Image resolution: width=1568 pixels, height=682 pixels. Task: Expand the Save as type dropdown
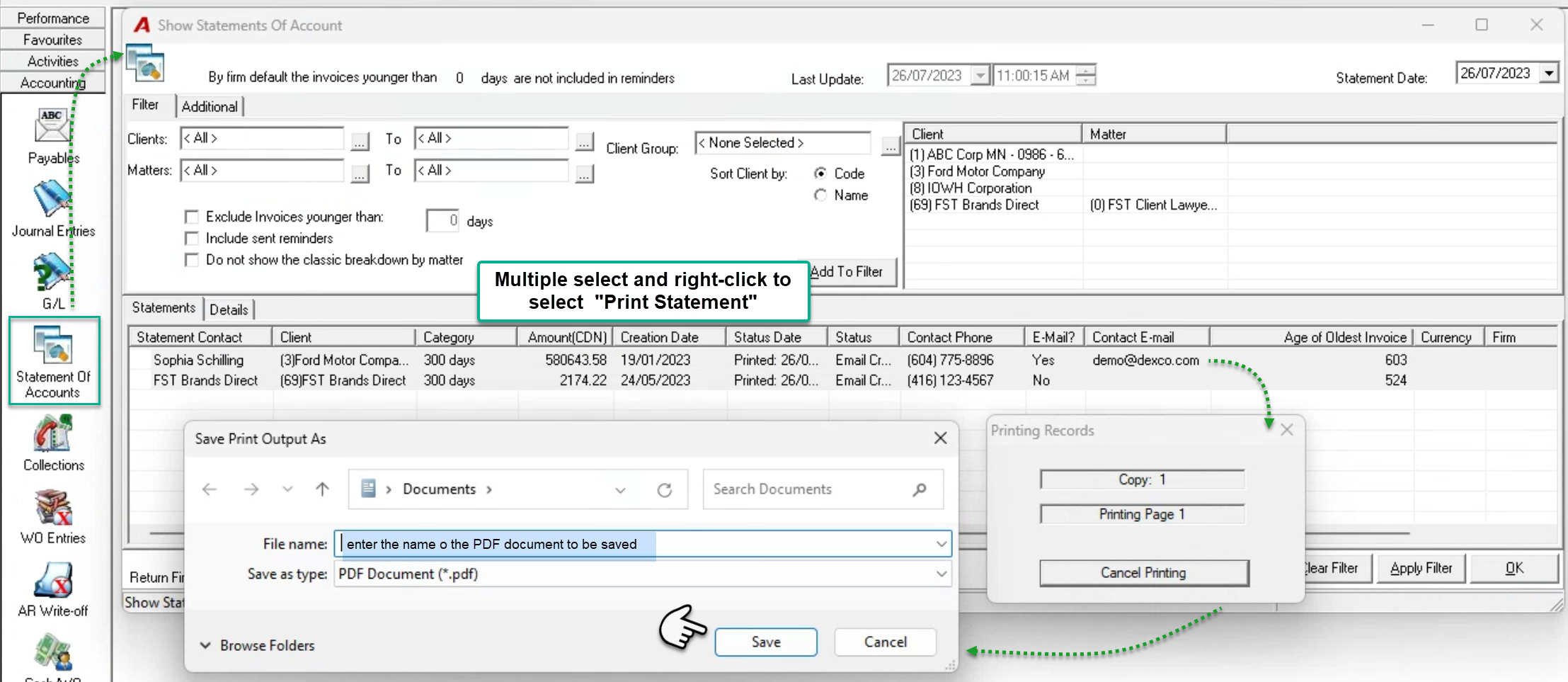[942, 574]
